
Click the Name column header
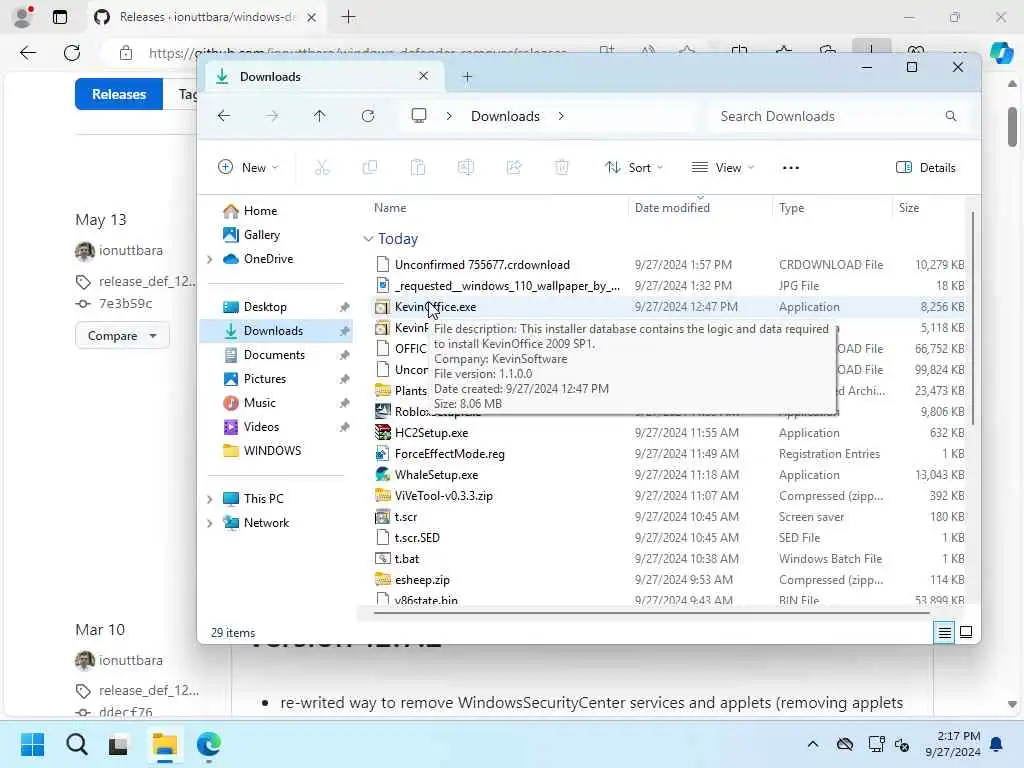tap(390, 208)
